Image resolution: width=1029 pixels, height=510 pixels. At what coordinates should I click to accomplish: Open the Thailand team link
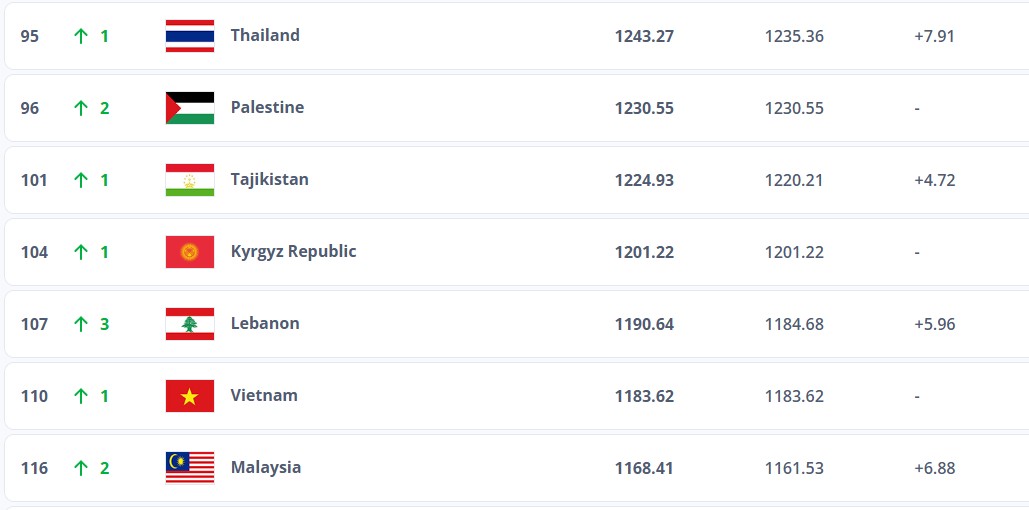tap(265, 35)
